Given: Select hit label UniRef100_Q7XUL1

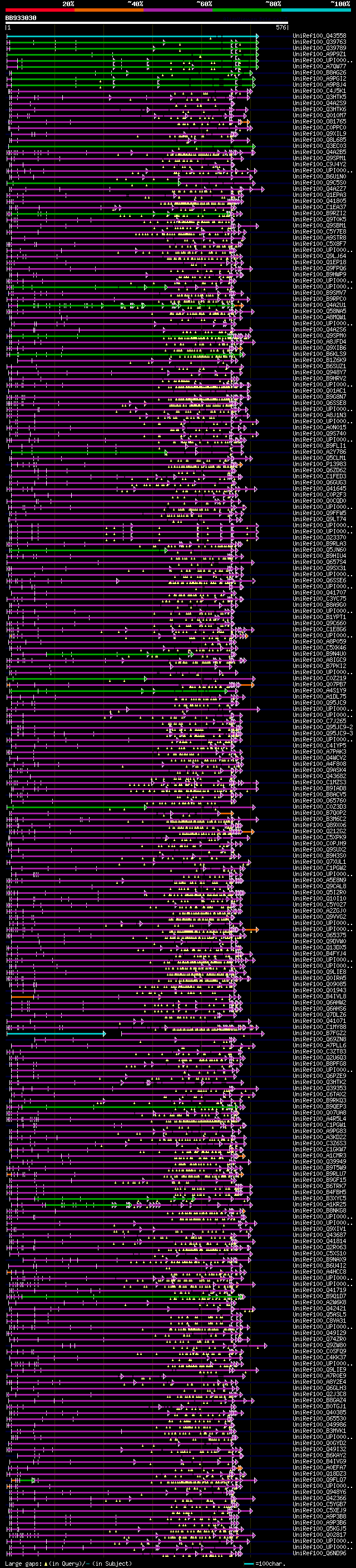Looking at the screenshot, I should pyautogui.click(x=319, y=862).
